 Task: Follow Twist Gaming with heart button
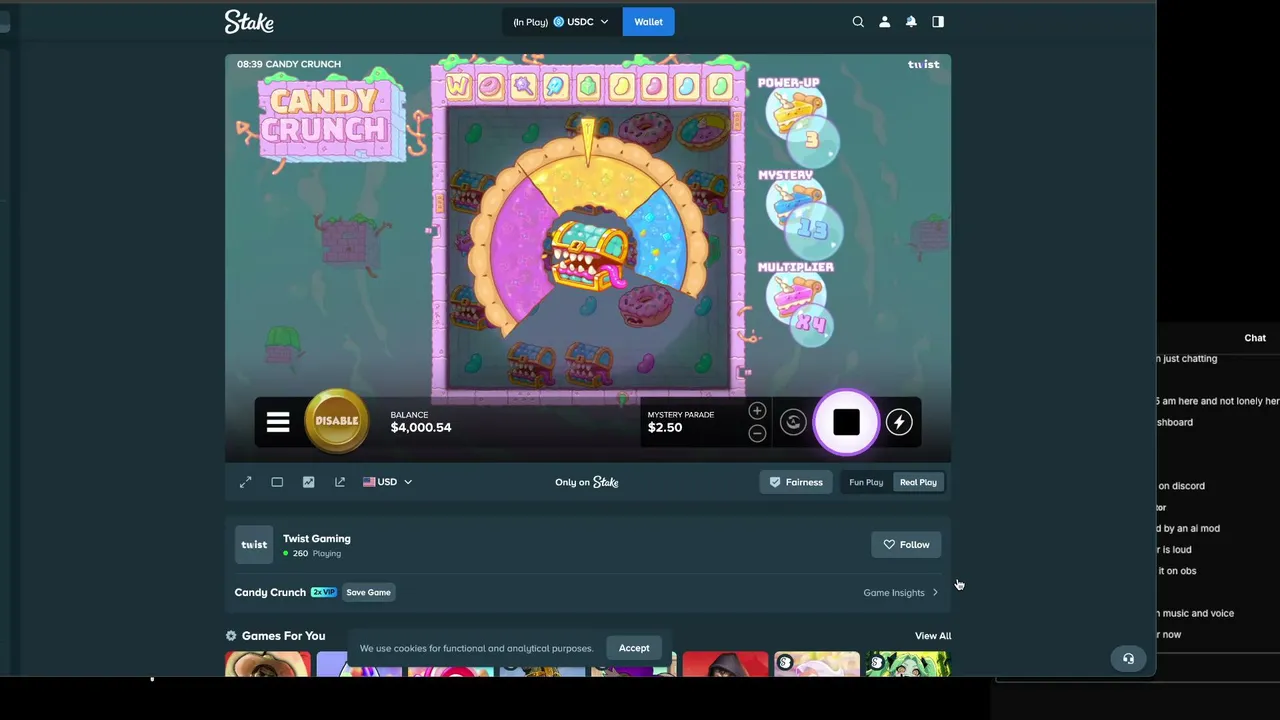906,545
